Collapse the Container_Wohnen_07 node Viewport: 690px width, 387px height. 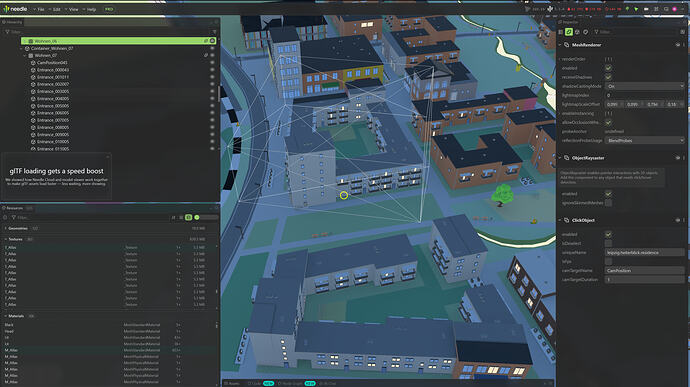21,48
